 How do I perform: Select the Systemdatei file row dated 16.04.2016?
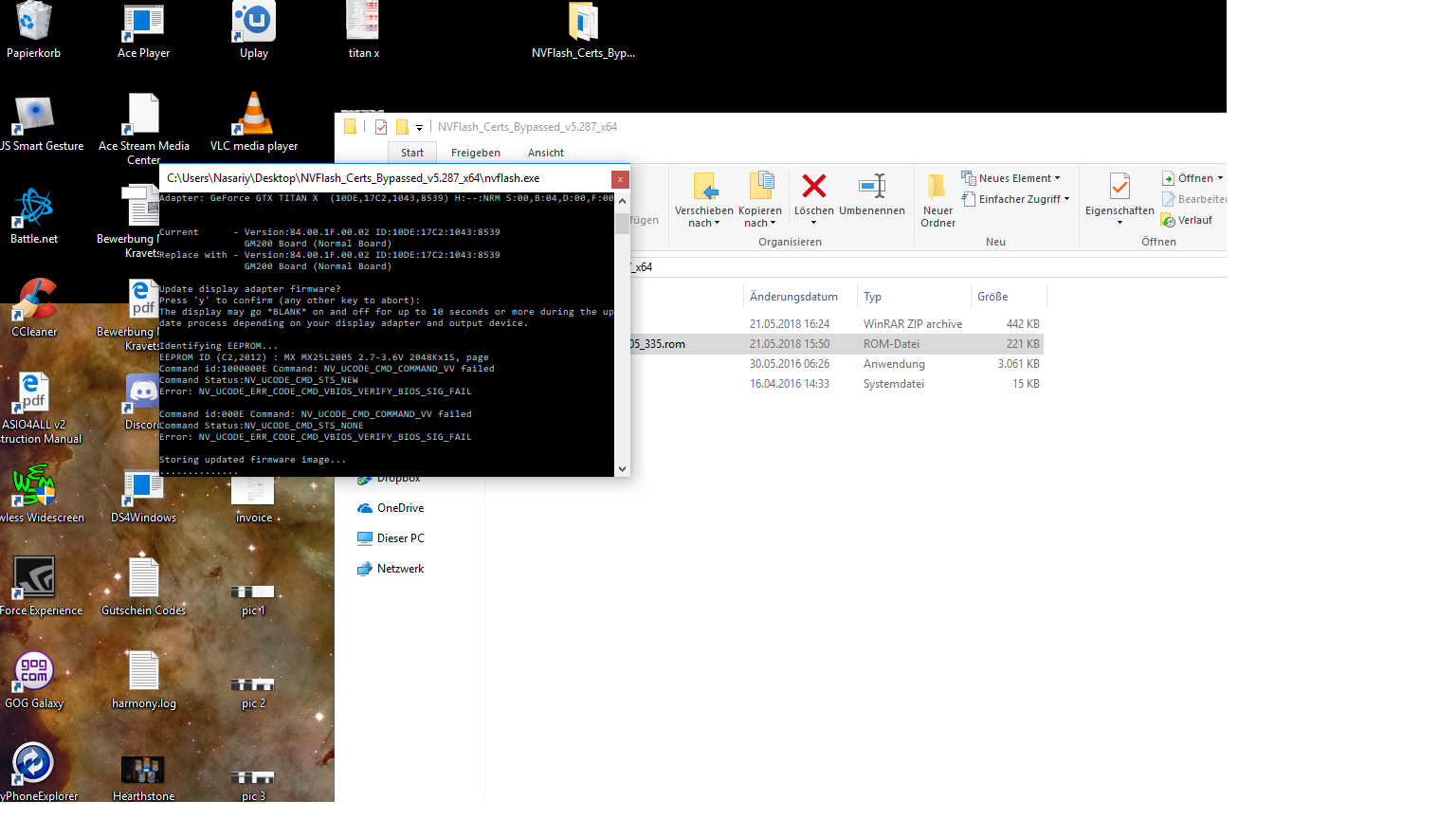coord(837,384)
